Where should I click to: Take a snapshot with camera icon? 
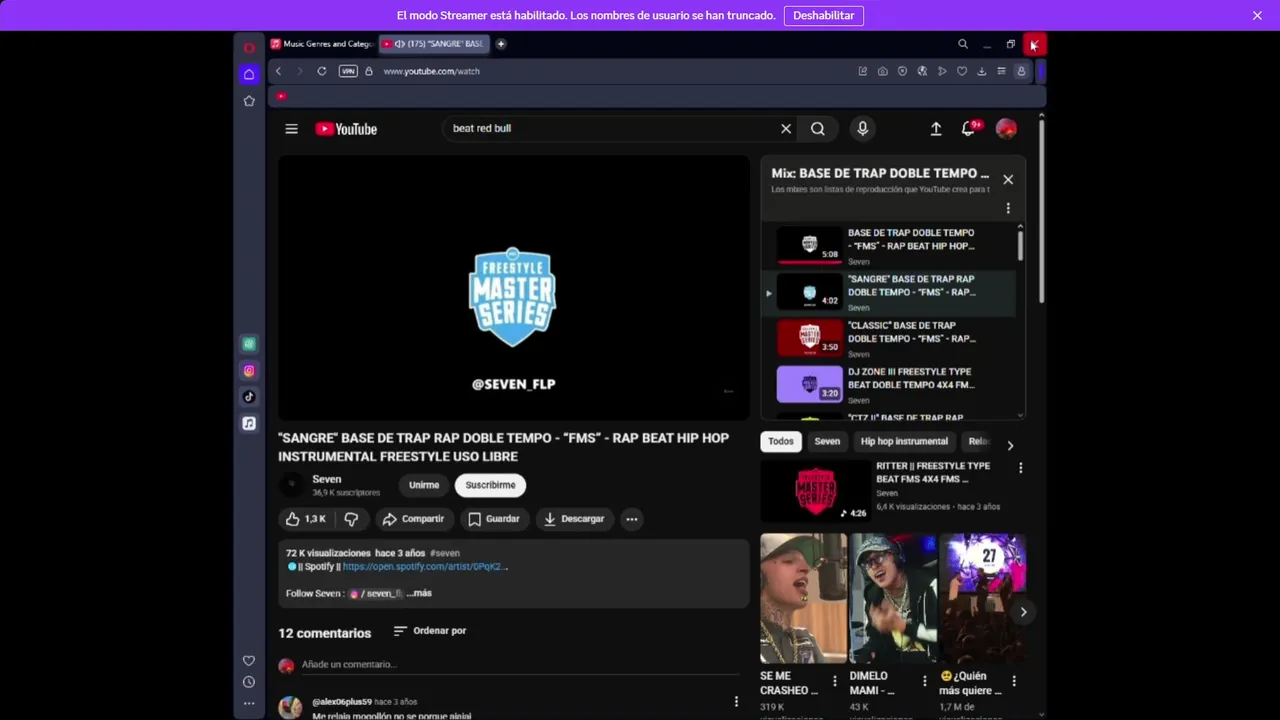[x=883, y=71]
